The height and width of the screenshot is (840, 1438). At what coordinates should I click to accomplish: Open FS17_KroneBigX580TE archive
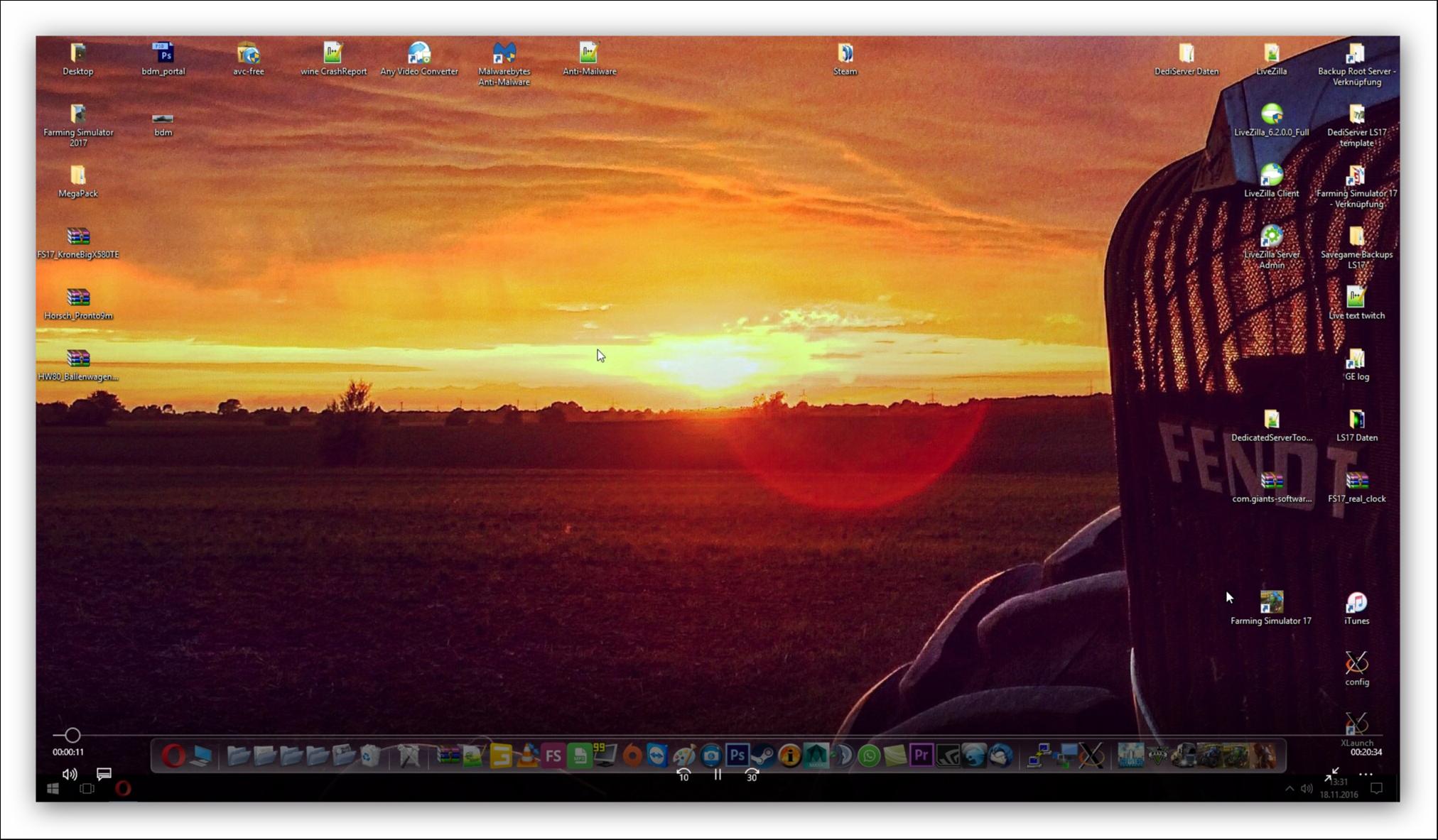(78, 242)
